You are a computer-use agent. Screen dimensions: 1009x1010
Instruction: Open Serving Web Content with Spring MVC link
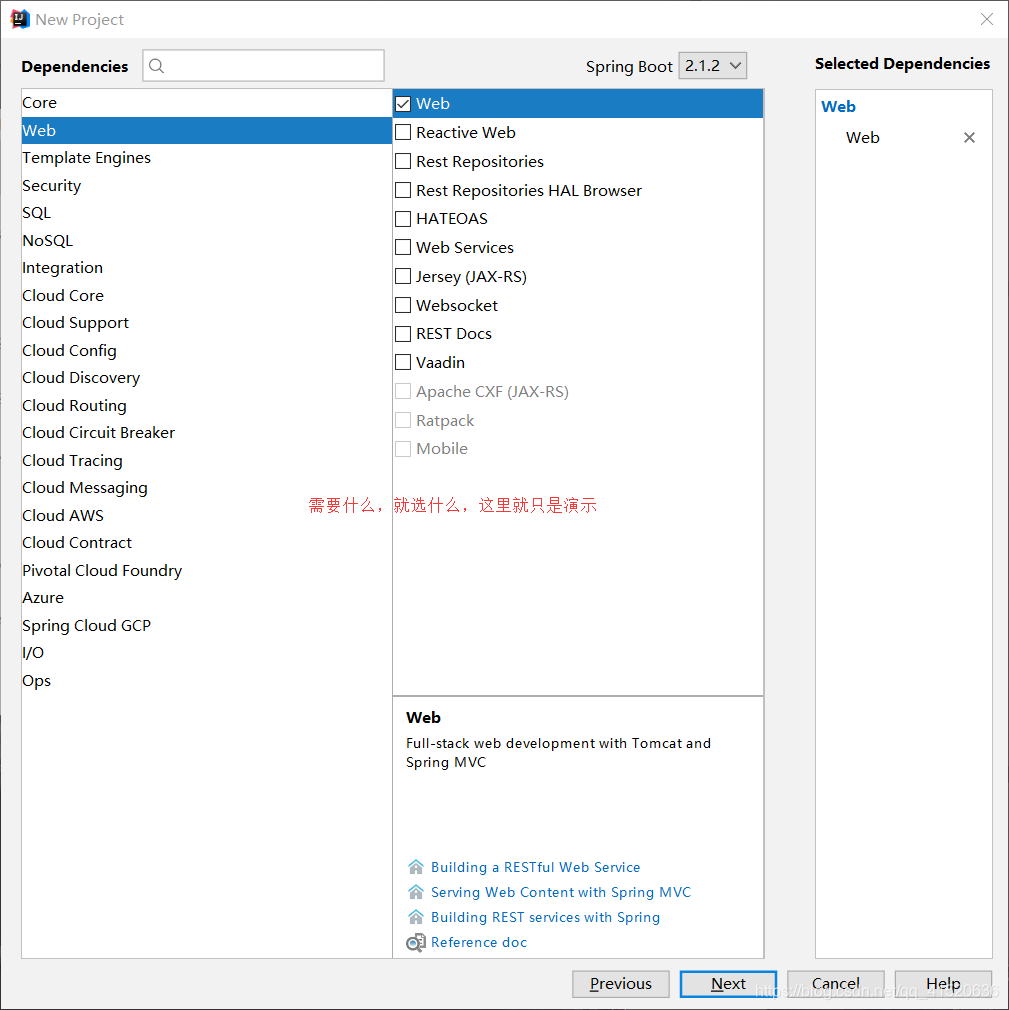point(559,892)
